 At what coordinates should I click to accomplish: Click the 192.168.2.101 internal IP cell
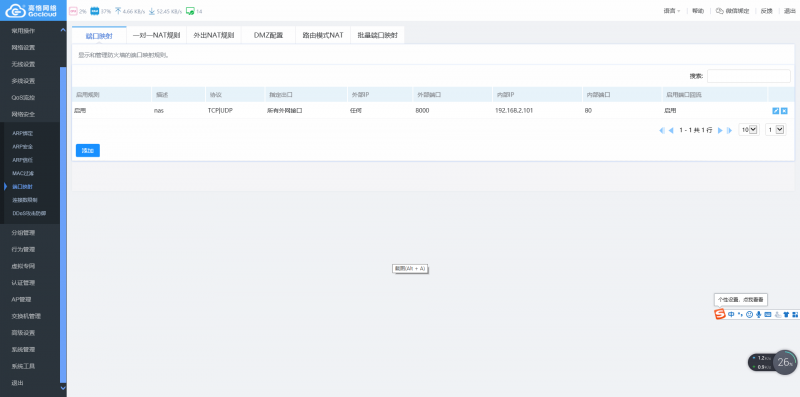[x=514, y=110]
